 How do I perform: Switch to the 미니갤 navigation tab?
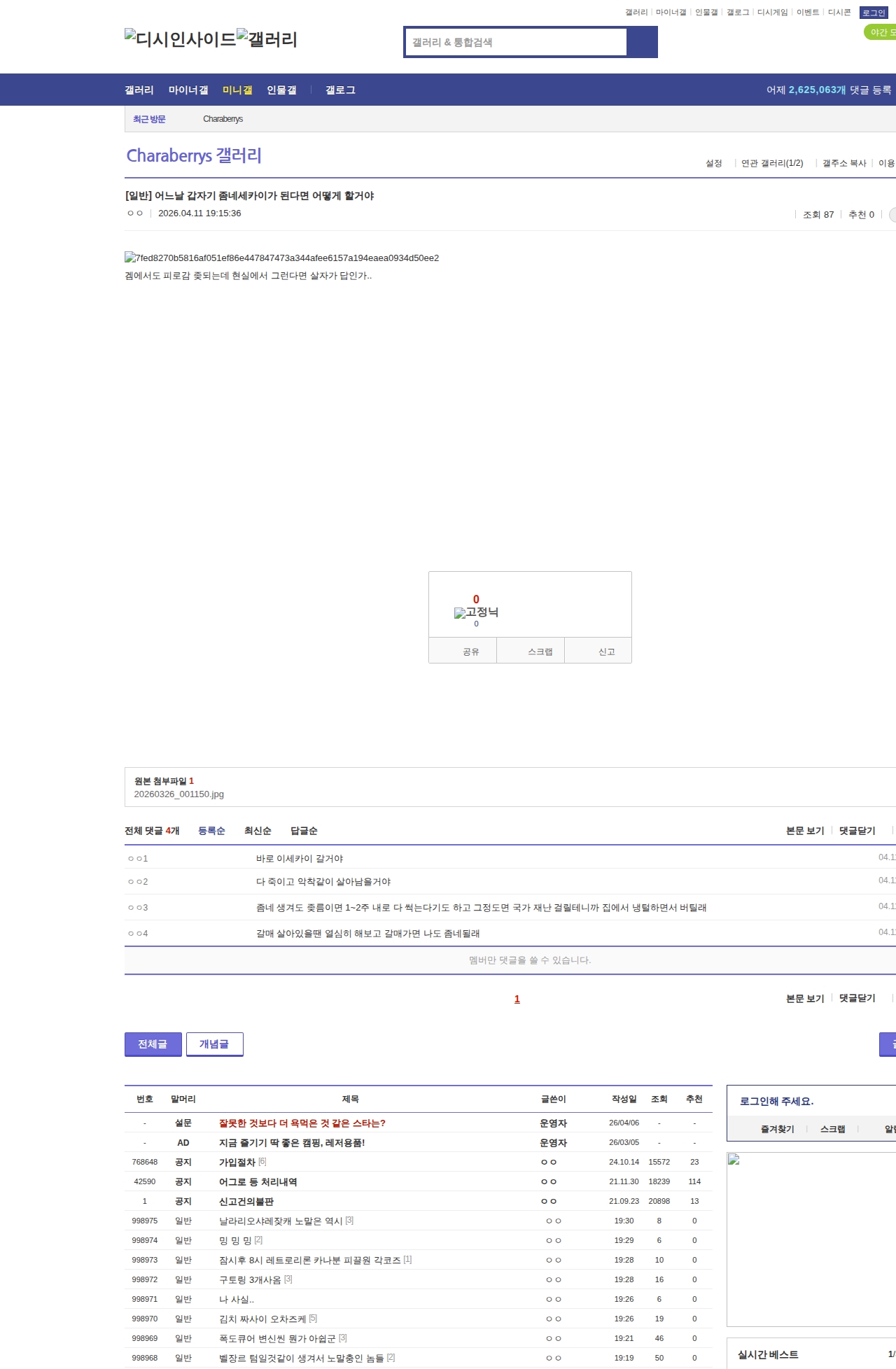point(237,90)
